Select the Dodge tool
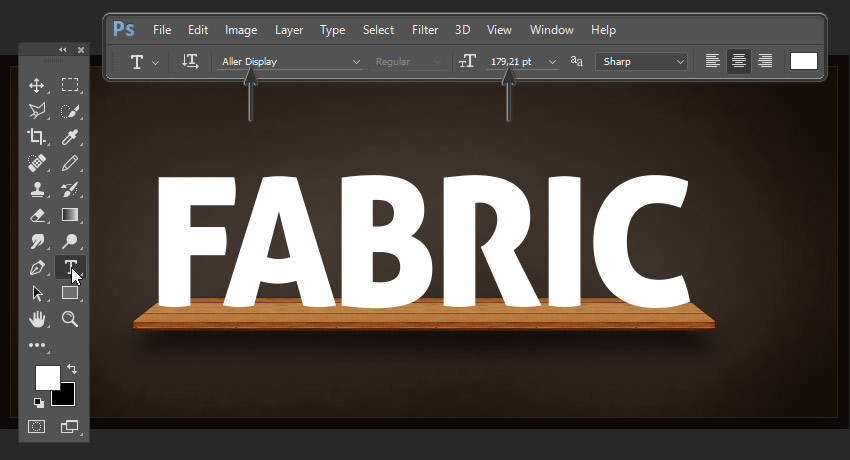 click(x=69, y=241)
